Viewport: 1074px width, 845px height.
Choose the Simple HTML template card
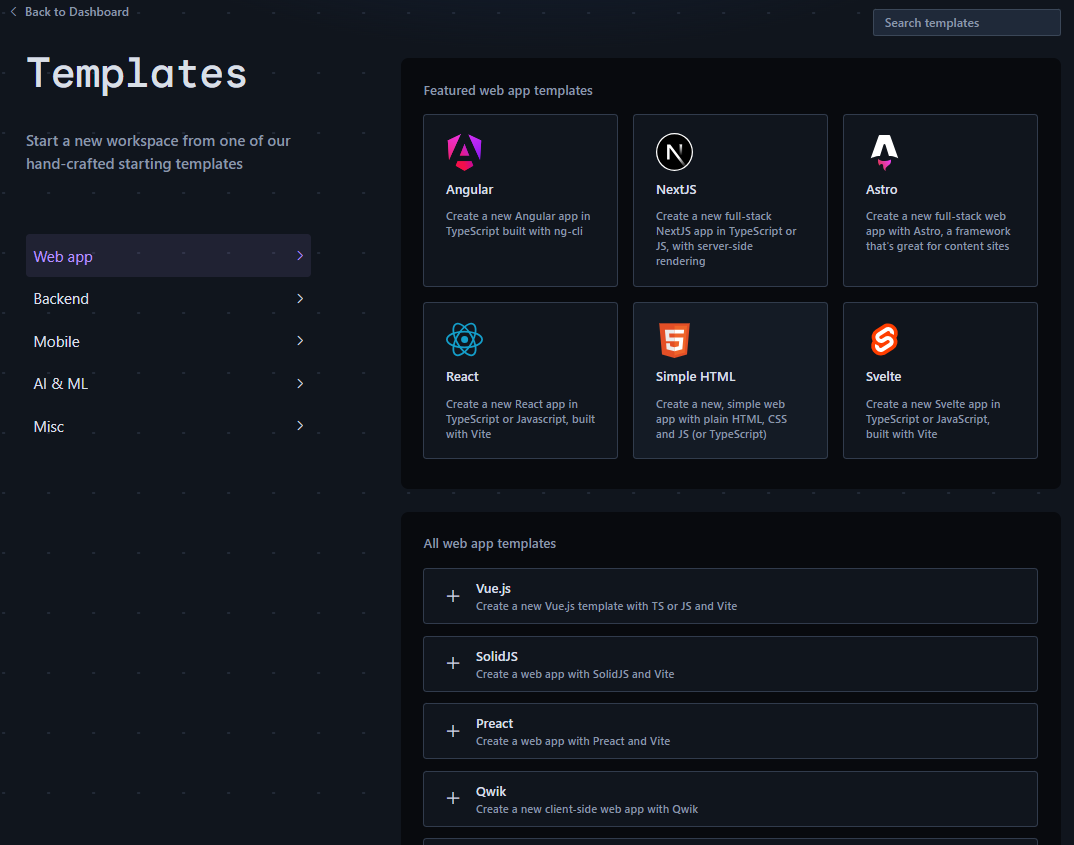730,380
